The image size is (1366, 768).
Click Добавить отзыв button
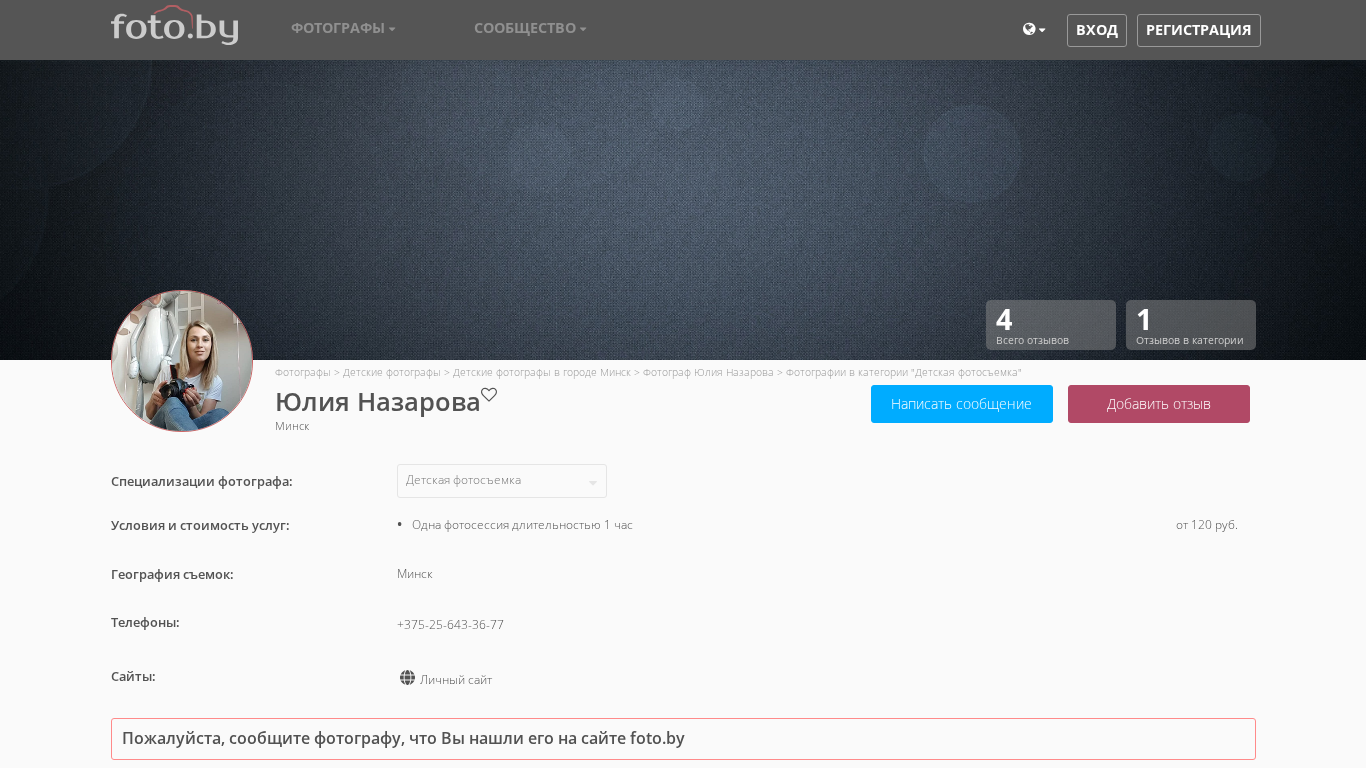1158,404
